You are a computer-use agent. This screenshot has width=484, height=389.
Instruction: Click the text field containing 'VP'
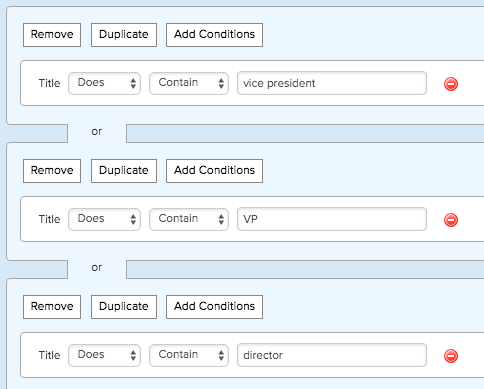pos(332,219)
